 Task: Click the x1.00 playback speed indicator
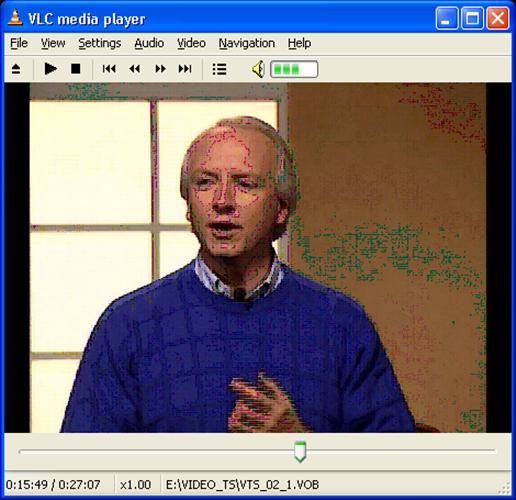coord(135,485)
